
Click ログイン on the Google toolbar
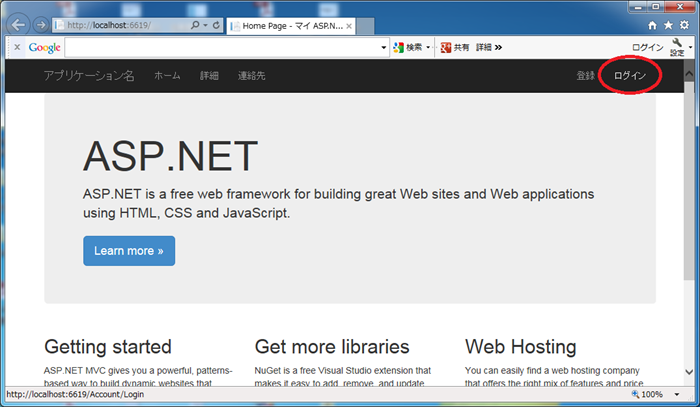[647, 47]
